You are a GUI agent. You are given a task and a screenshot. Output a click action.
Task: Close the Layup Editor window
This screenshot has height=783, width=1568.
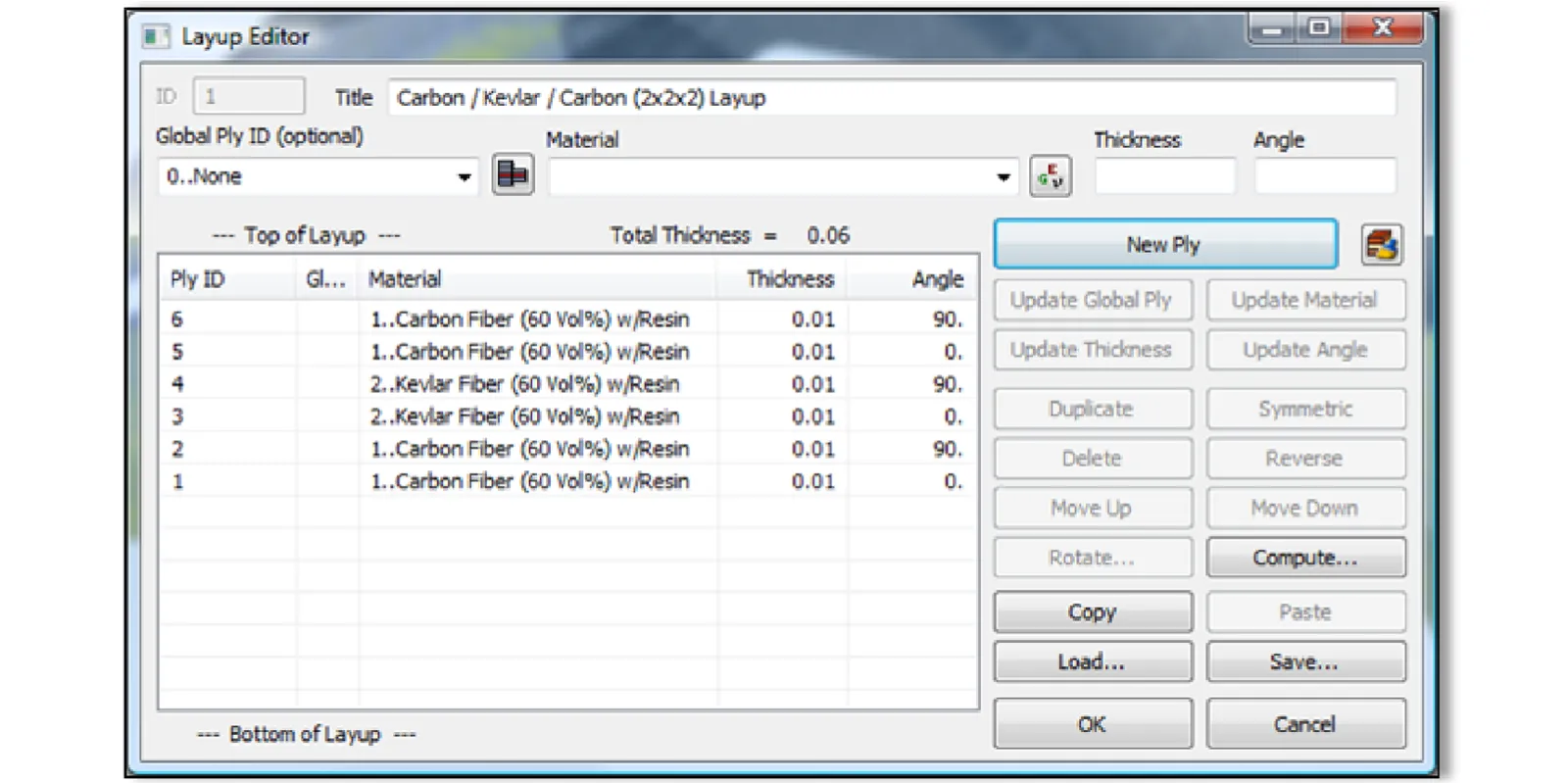click(1383, 28)
